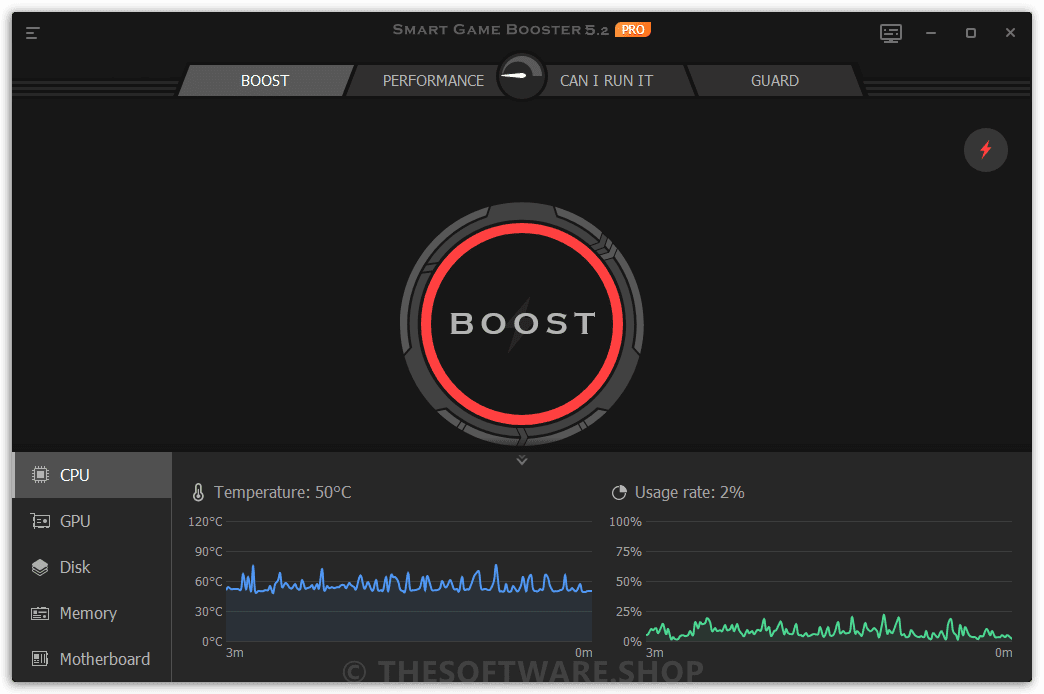Viewport: 1044px width, 694px height.
Task: Open the CAN I RUN IT tab
Action: (606, 81)
